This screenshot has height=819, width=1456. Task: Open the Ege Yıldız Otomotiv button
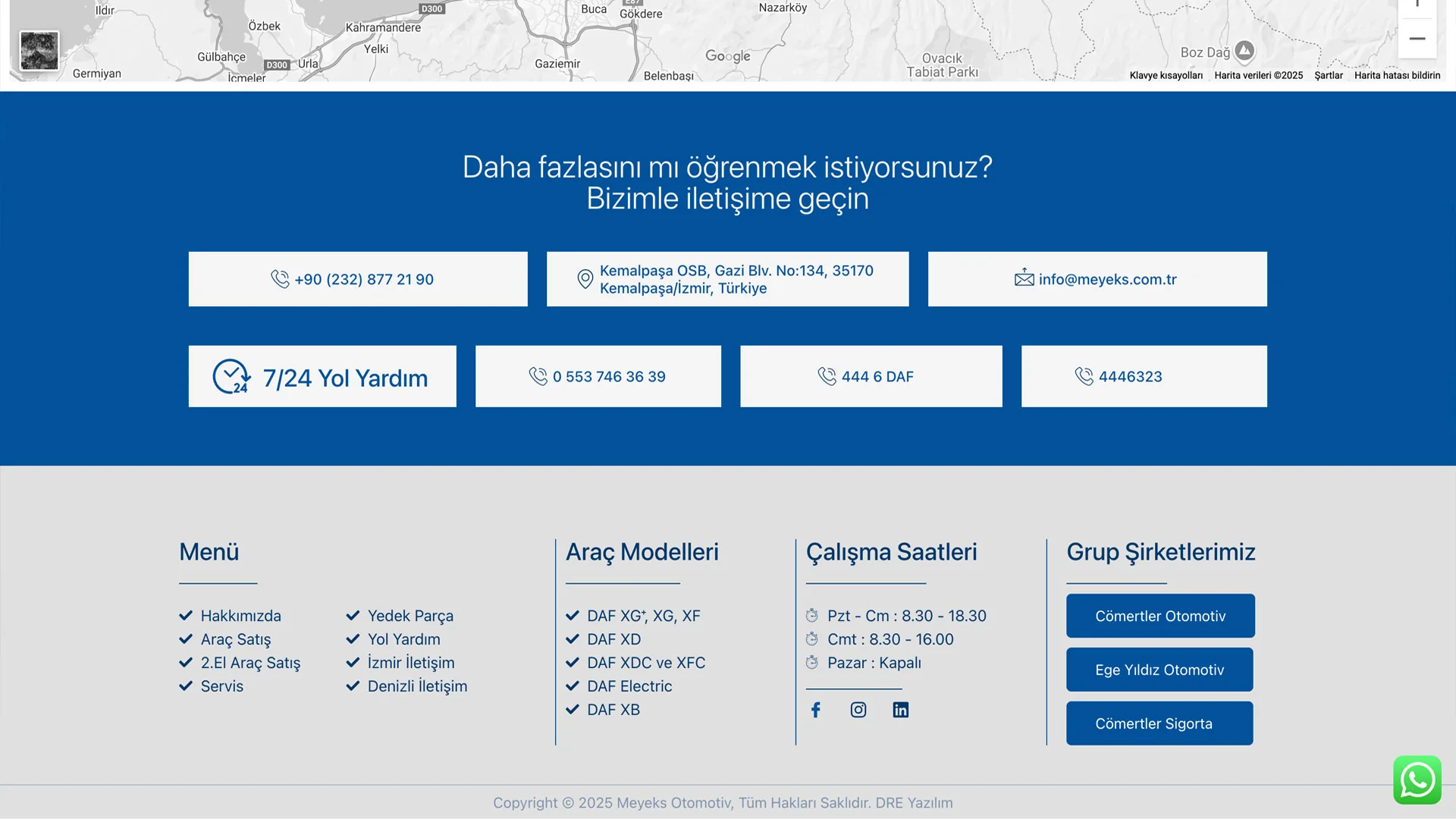coord(1159,670)
